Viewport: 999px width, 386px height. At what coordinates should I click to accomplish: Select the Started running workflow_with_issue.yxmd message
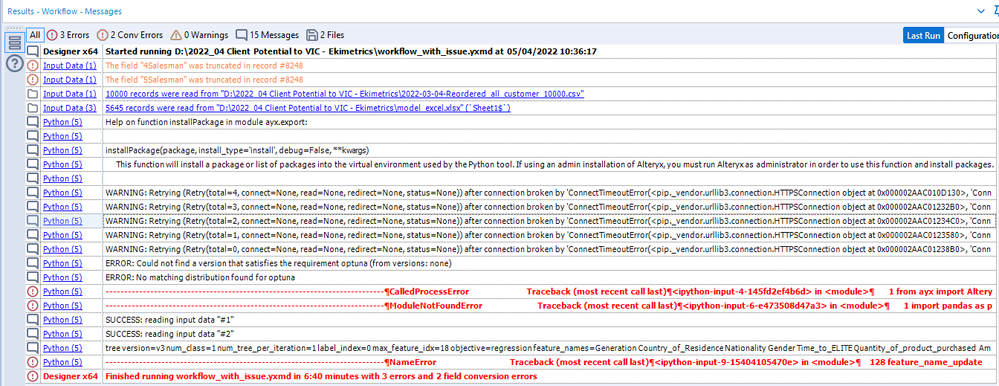350,52
